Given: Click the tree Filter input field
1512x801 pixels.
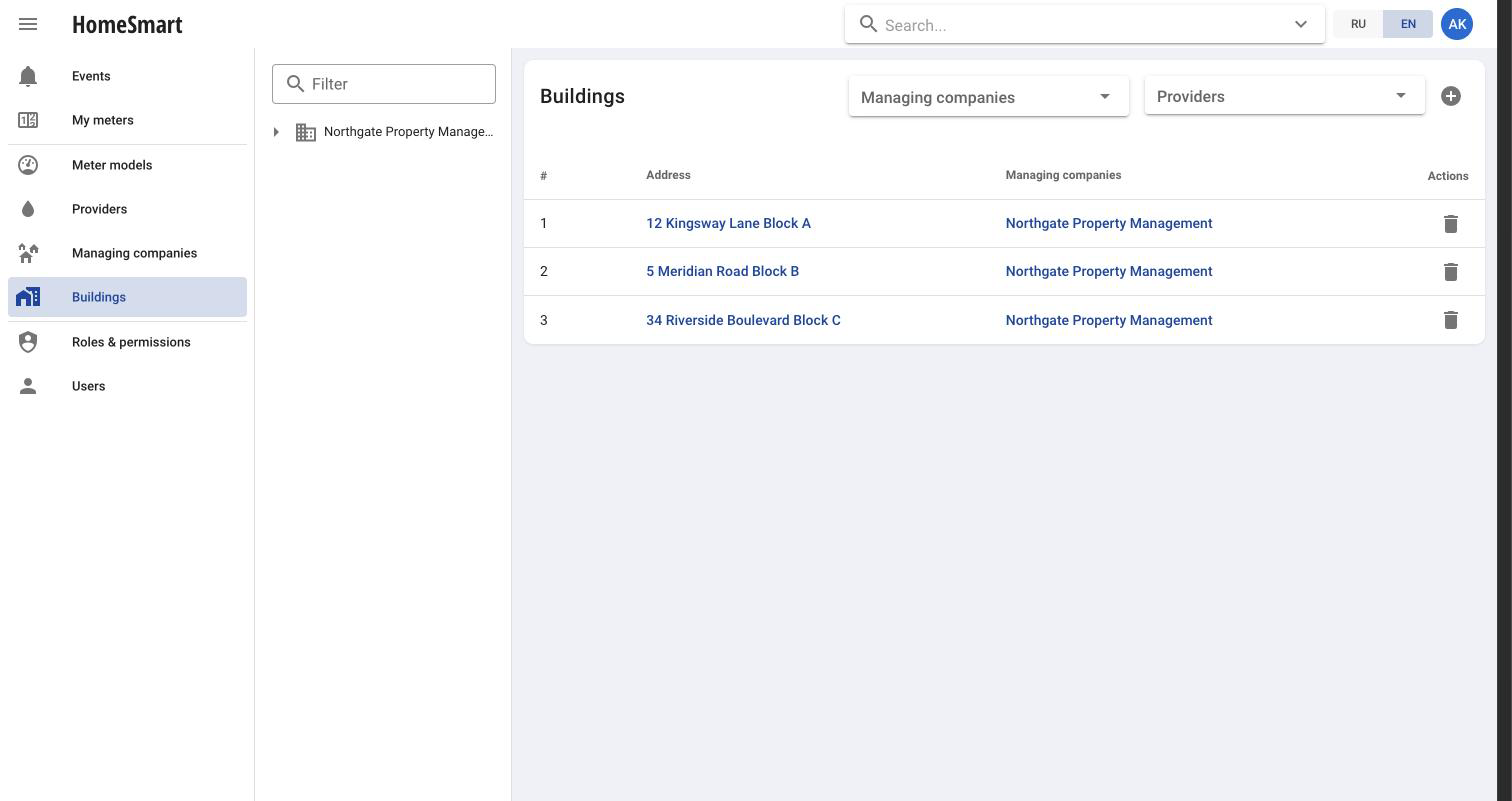Looking at the screenshot, I should [x=384, y=84].
